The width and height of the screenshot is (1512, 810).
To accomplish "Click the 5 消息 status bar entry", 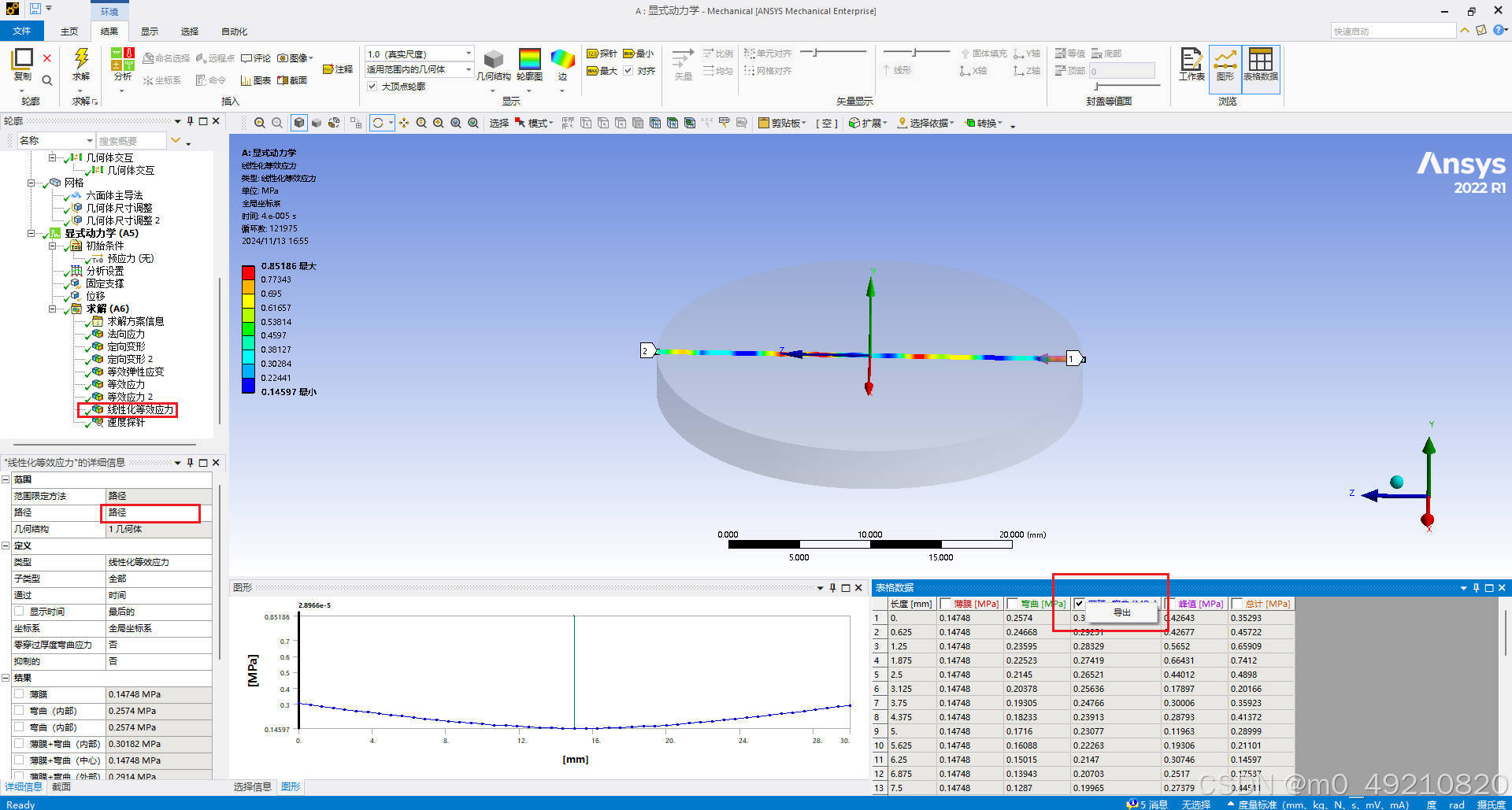I will pyautogui.click(x=1147, y=804).
